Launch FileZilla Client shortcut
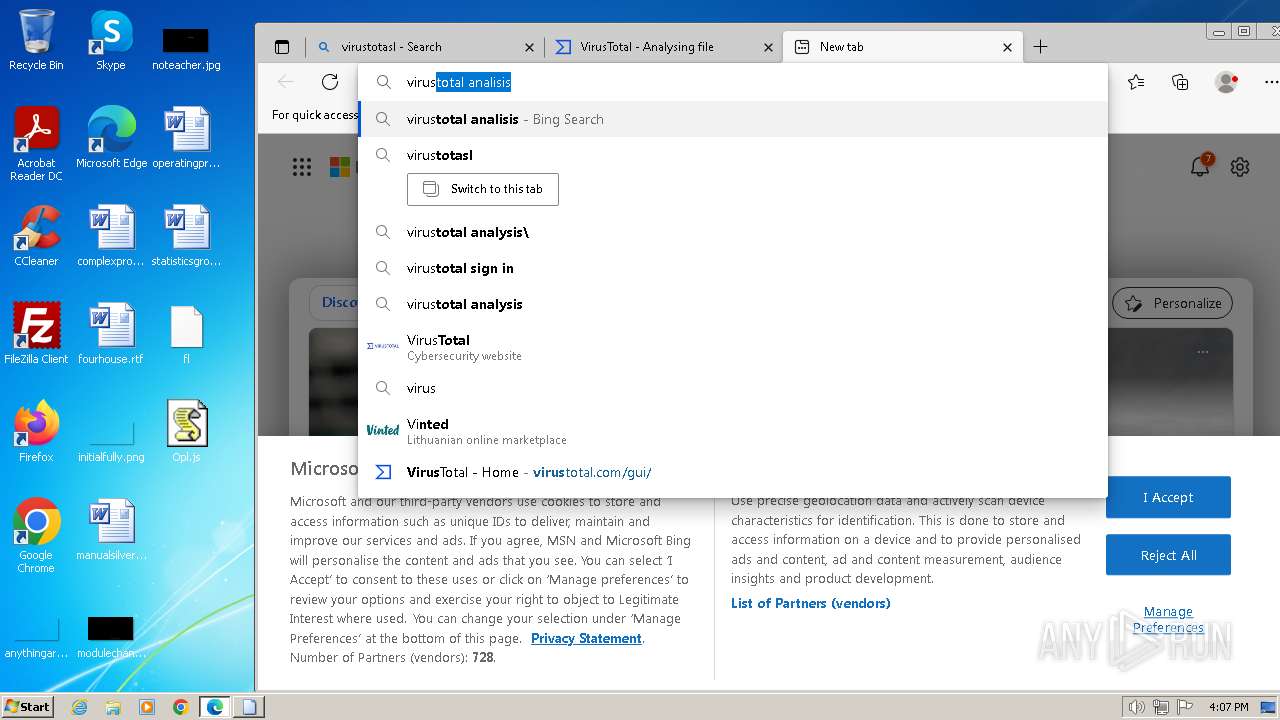Screen dimensions: 1280x720 click(36, 333)
